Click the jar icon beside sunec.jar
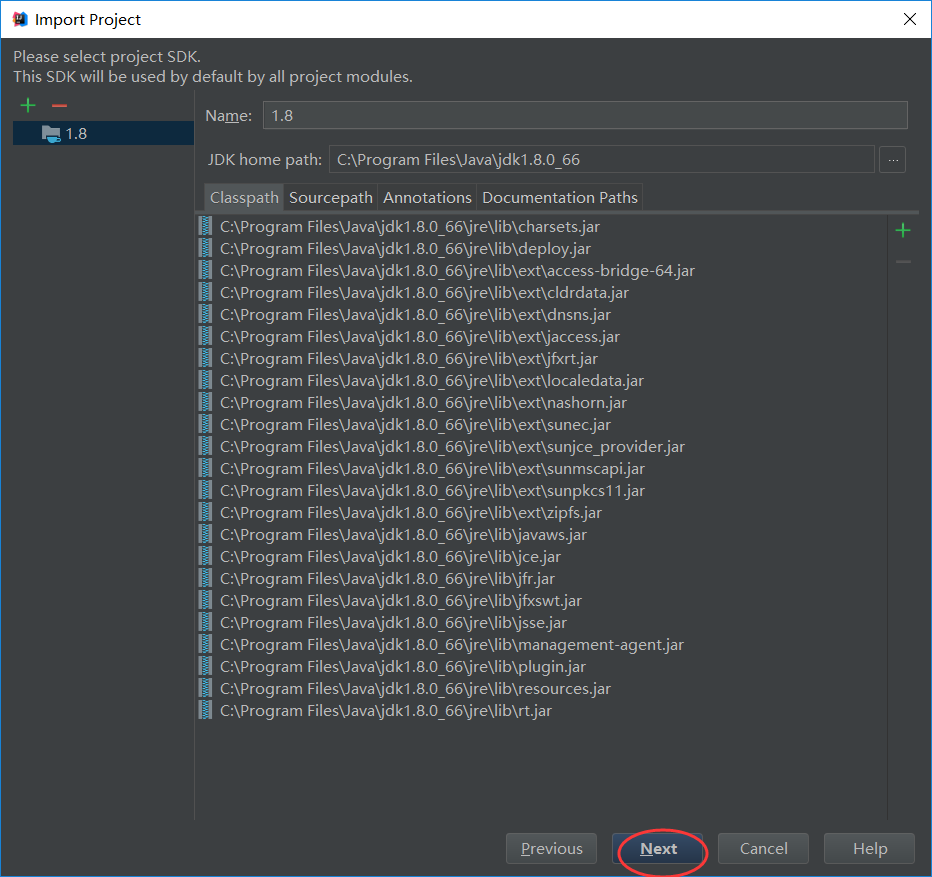The image size is (932, 877). tap(206, 425)
